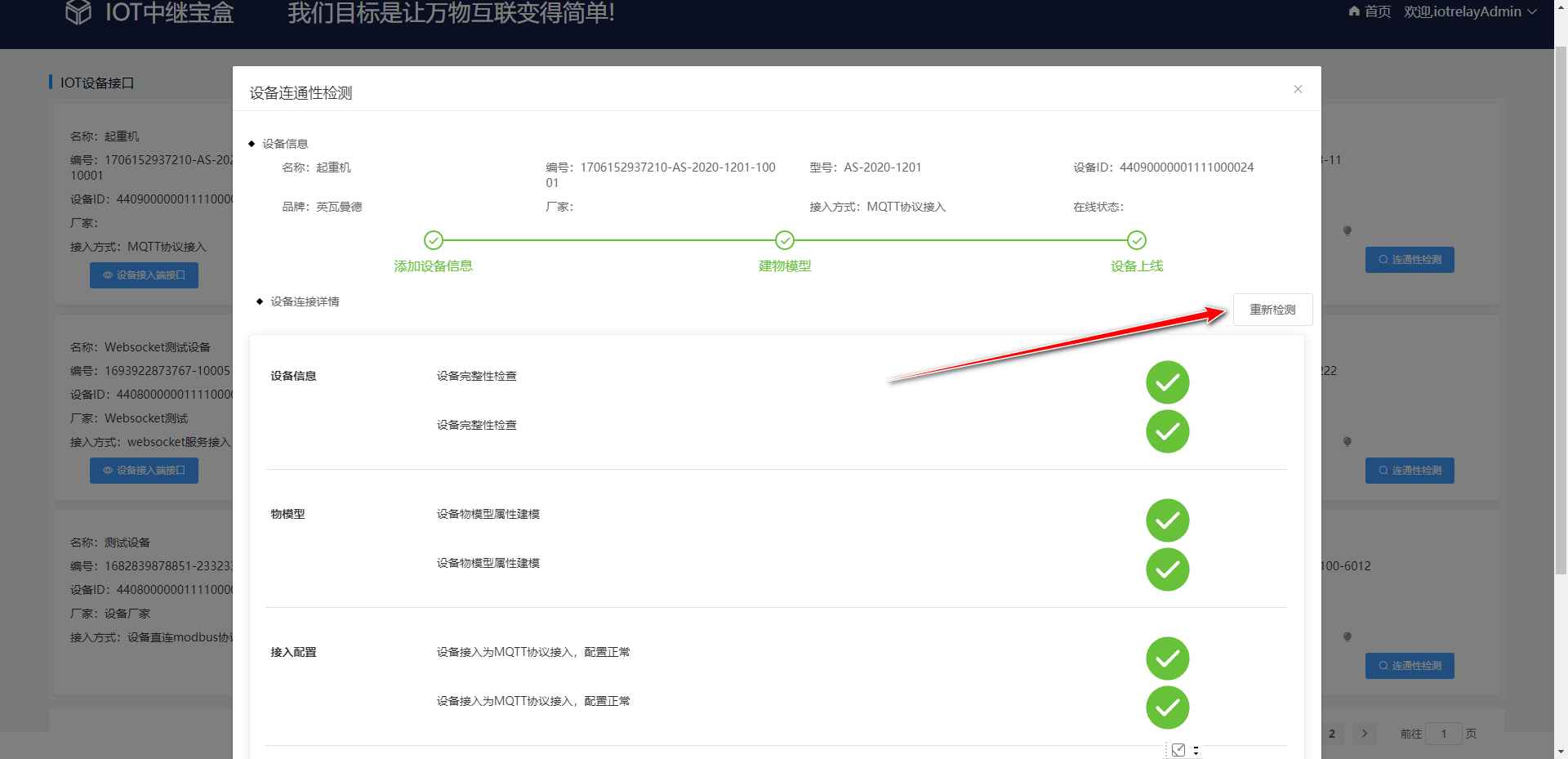
Task: Click the bottom 连通性检测 button
Action: pyautogui.click(x=1409, y=666)
